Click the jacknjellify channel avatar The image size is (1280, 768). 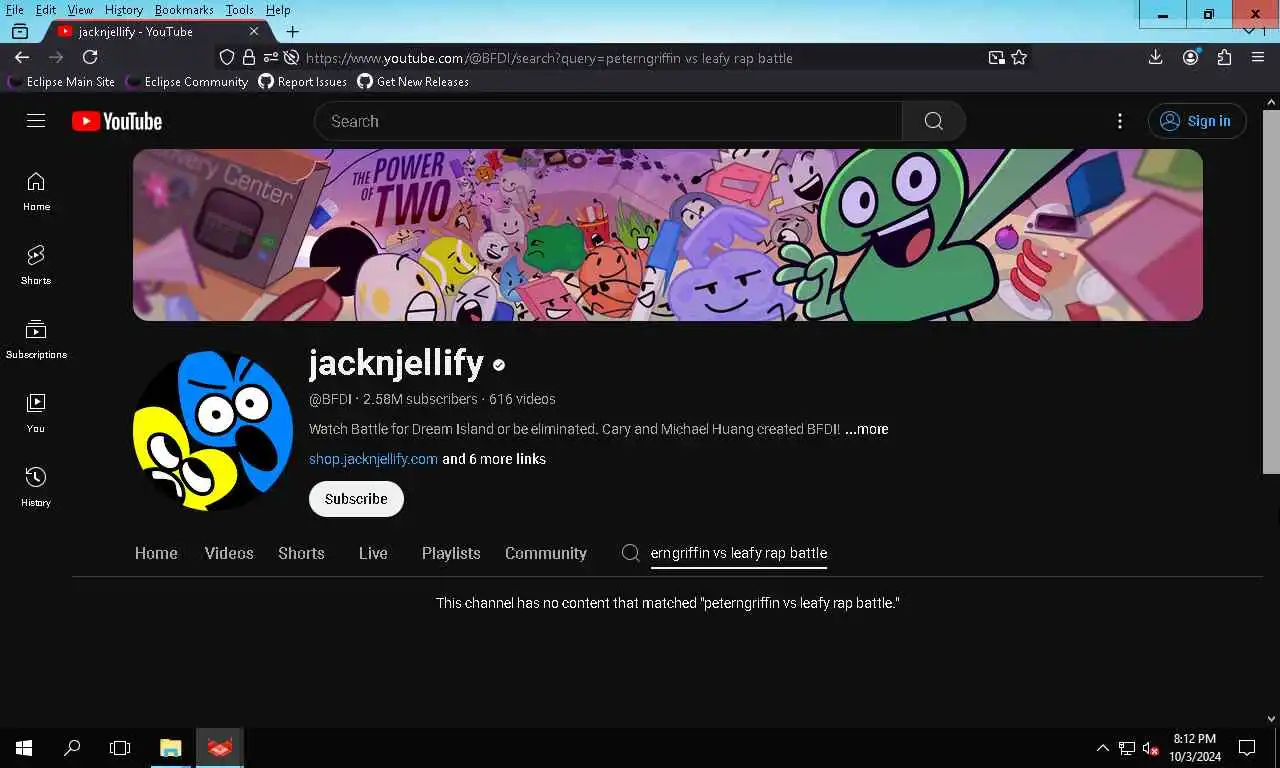coord(212,430)
